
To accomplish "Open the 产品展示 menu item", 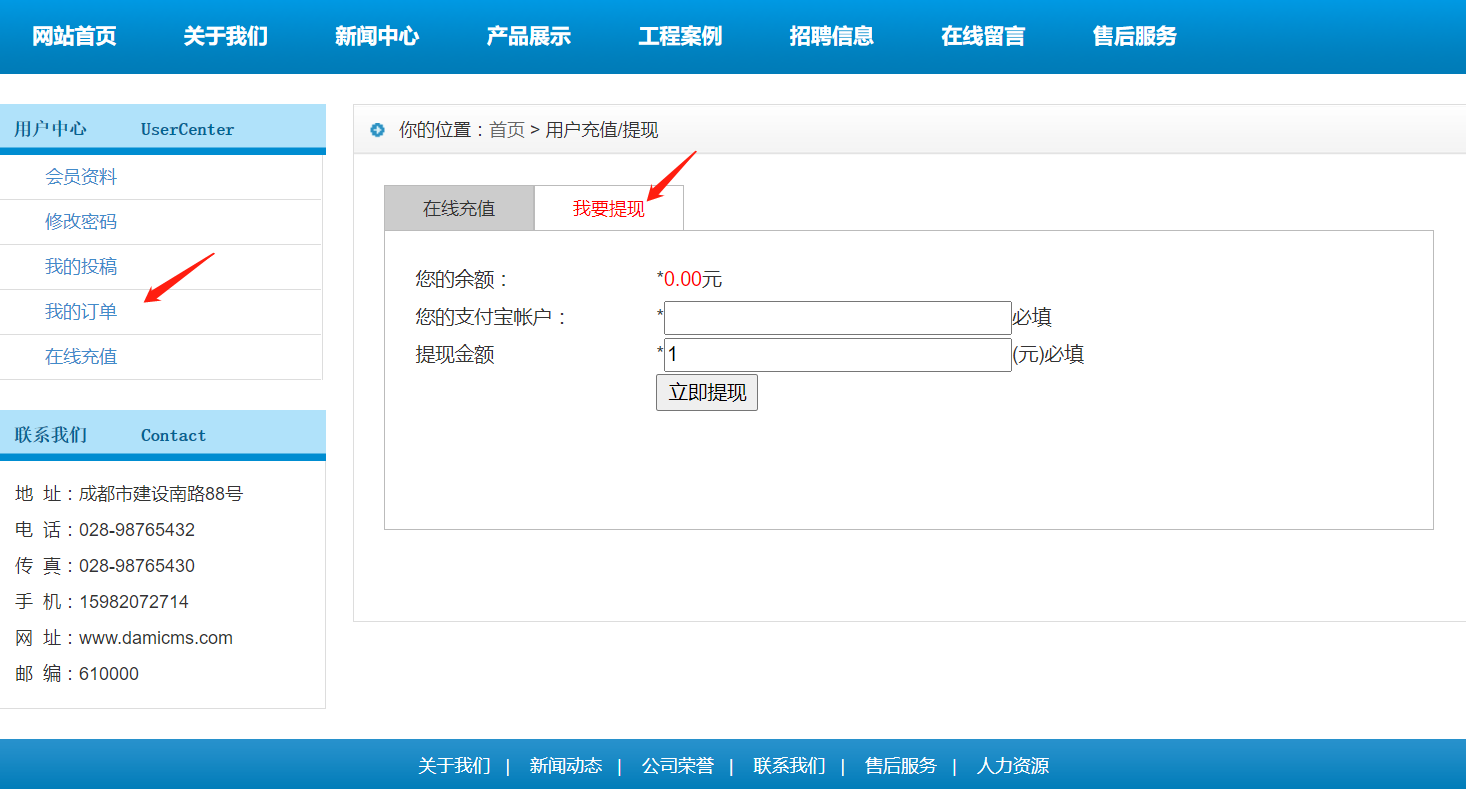I will [x=529, y=36].
